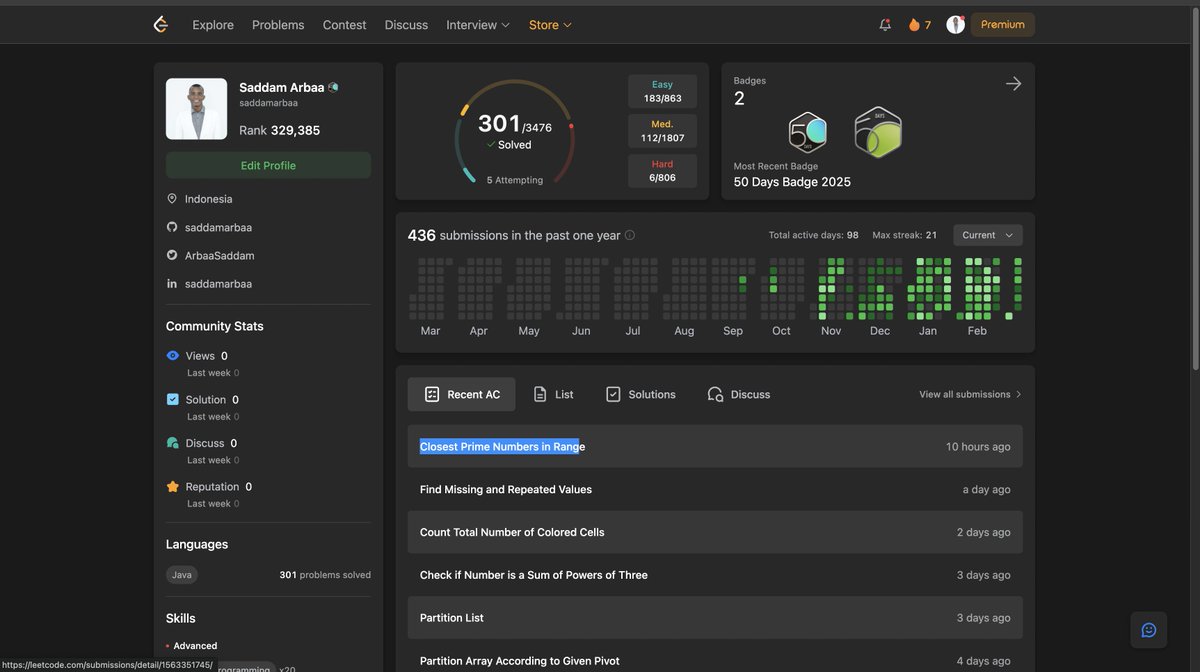Switch to the Solutions tab
This screenshot has width=1200, height=672.
click(641, 394)
